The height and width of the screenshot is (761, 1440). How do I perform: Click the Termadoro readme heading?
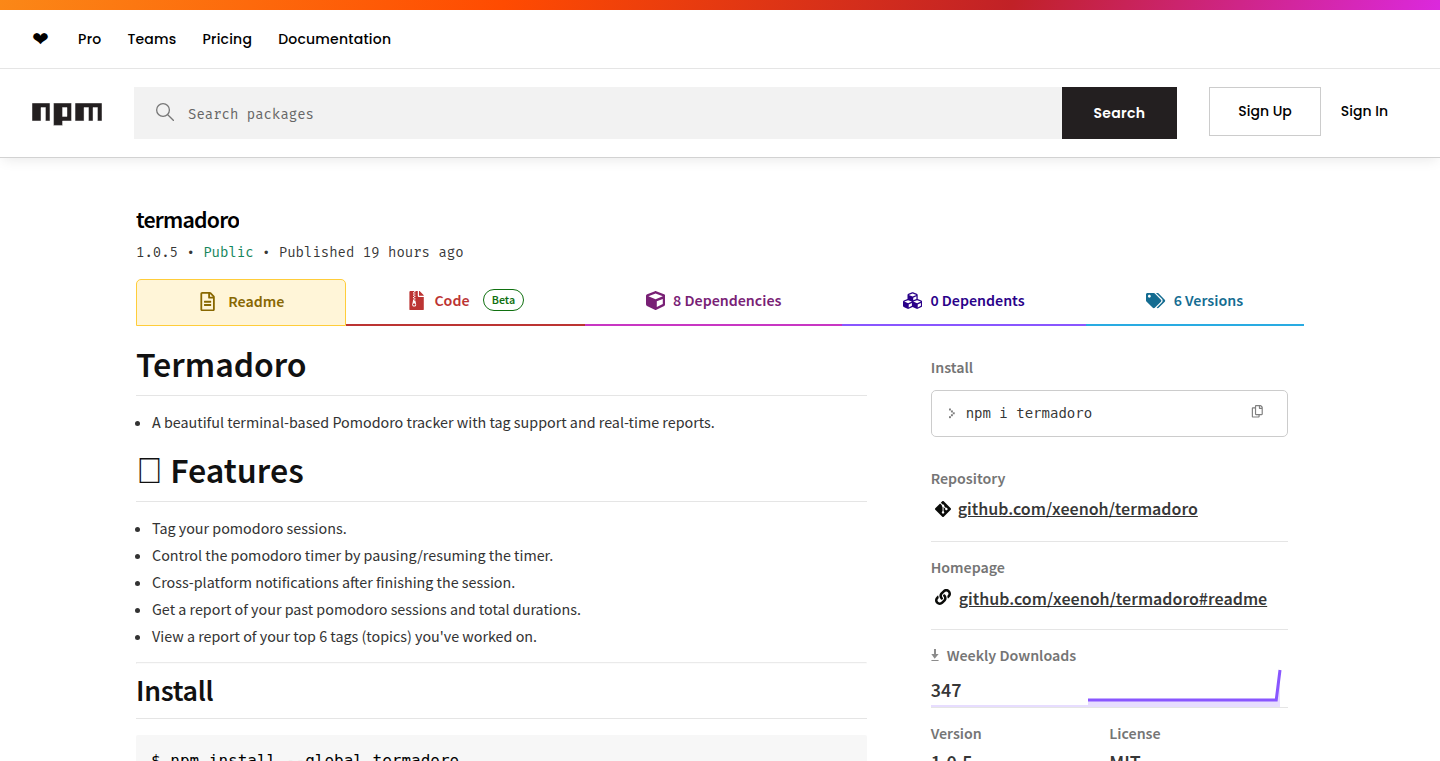(221, 365)
